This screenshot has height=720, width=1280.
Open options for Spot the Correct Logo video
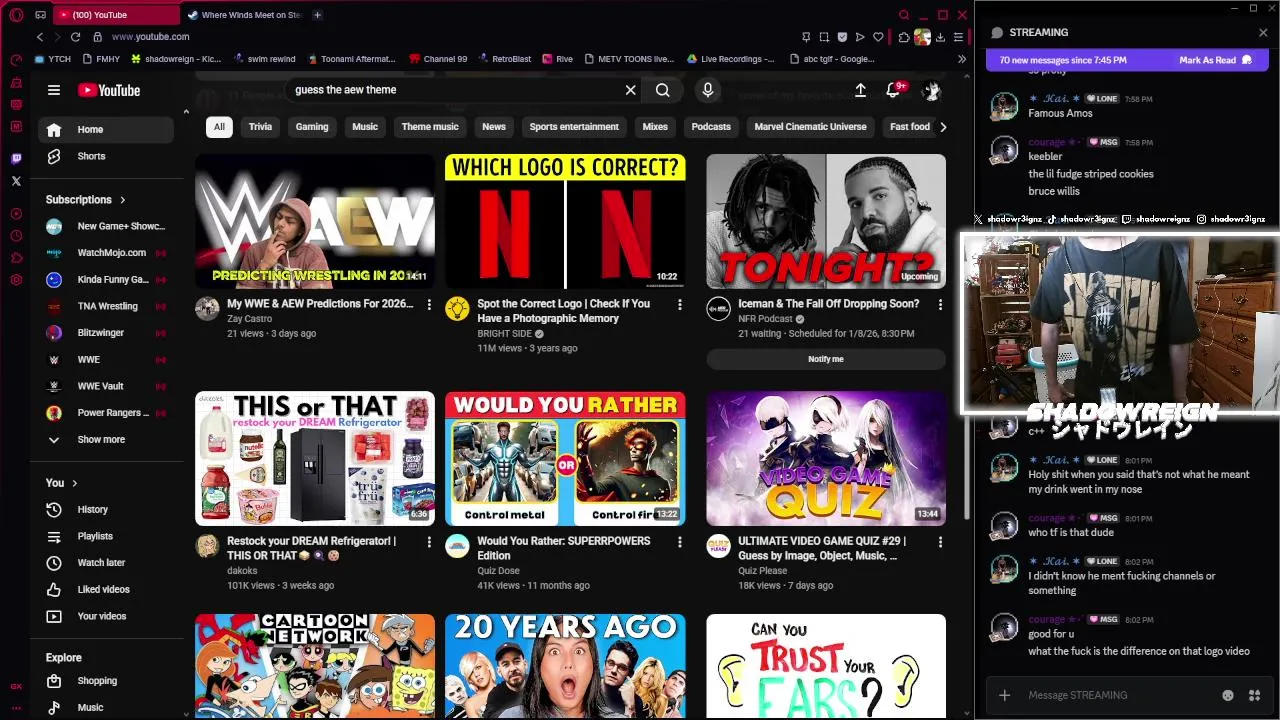tap(679, 304)
